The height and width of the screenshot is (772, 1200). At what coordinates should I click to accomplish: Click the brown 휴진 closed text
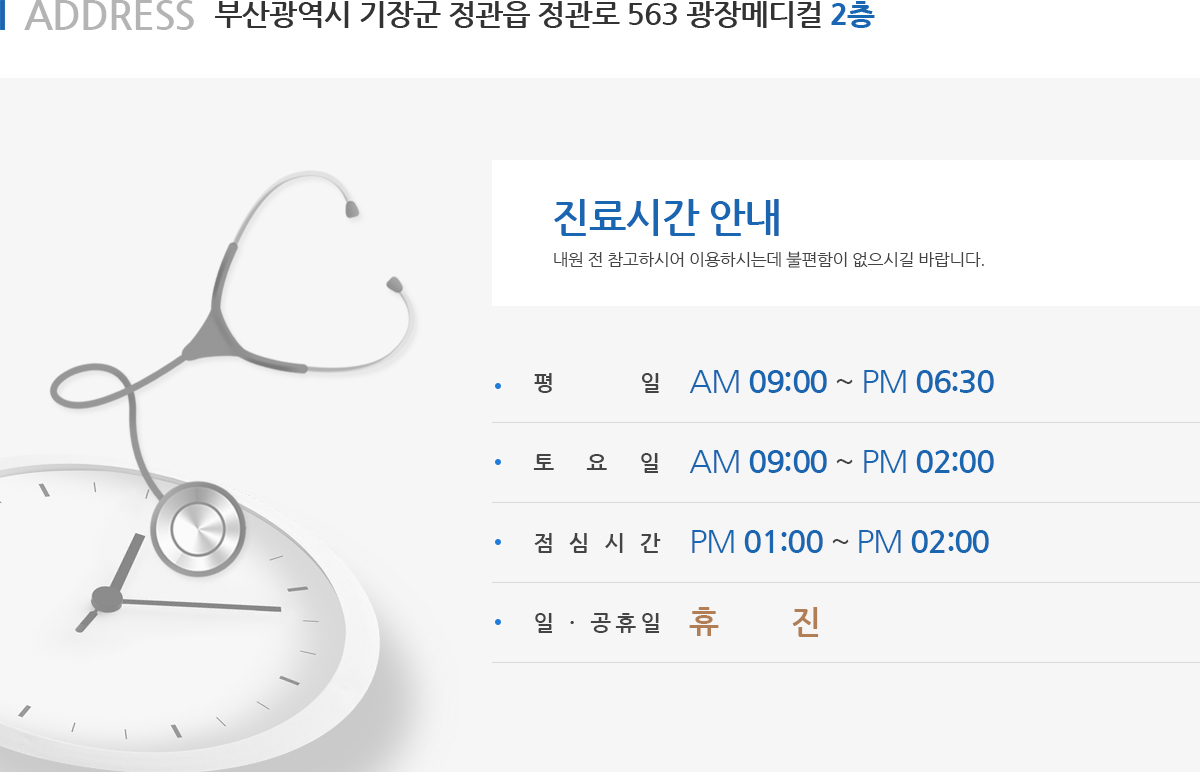[755, 622]
